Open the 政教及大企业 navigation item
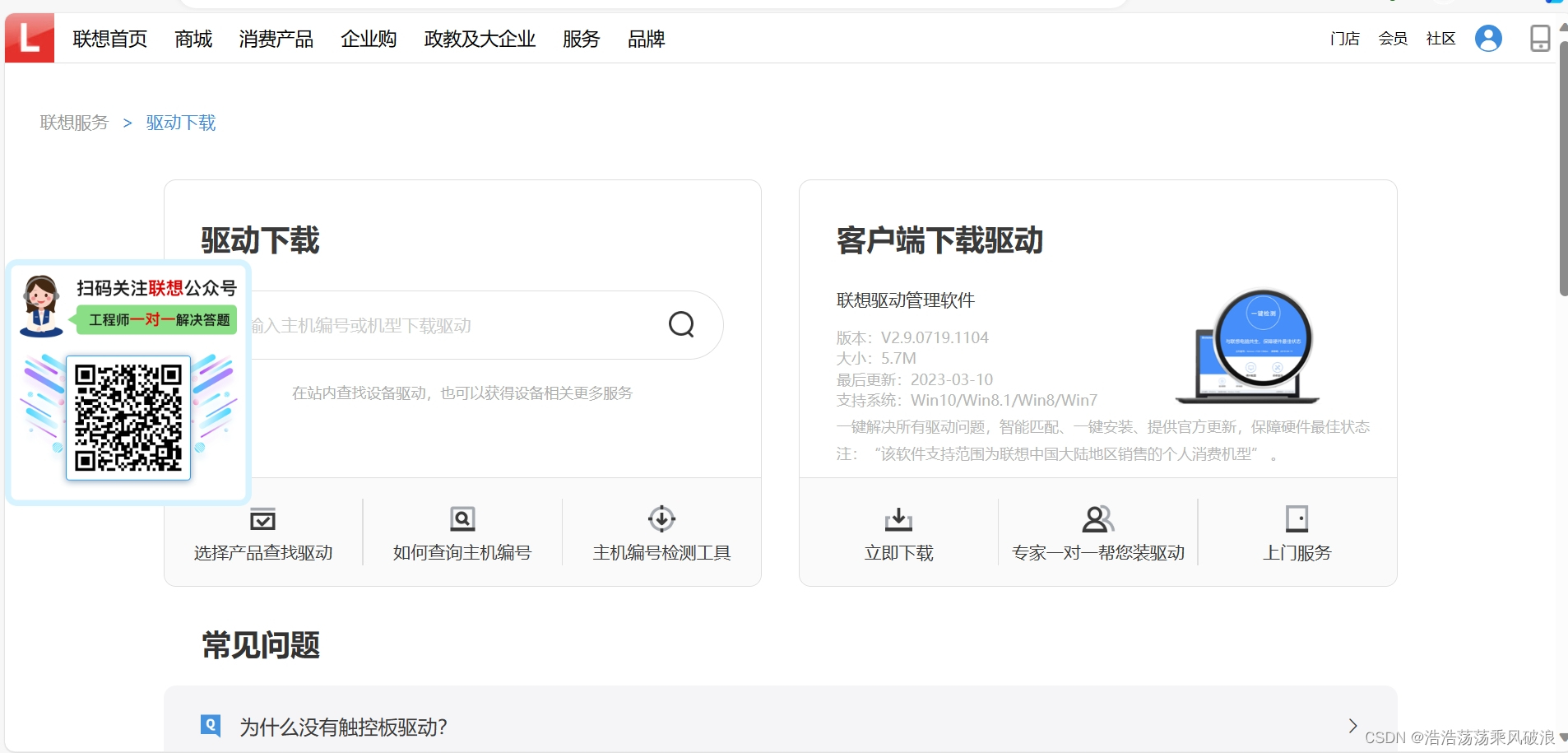Image resolution: width=1568 pixels, height=753 pixels. (x=480, y=39)
